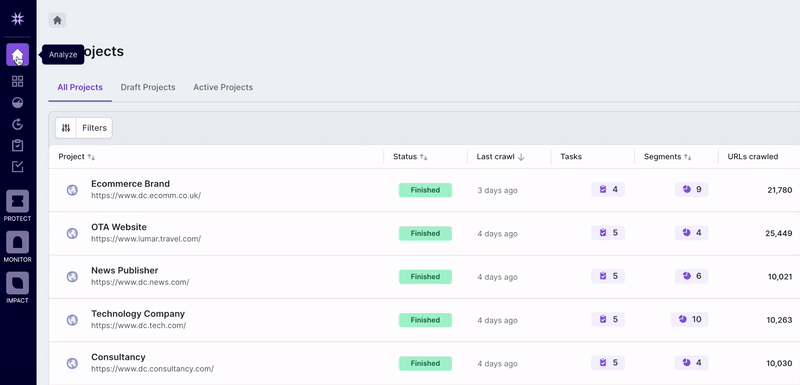The width and height of the screenshot is (800, 385).
Task: Open the OTA Website project
Action: (119, 227)
